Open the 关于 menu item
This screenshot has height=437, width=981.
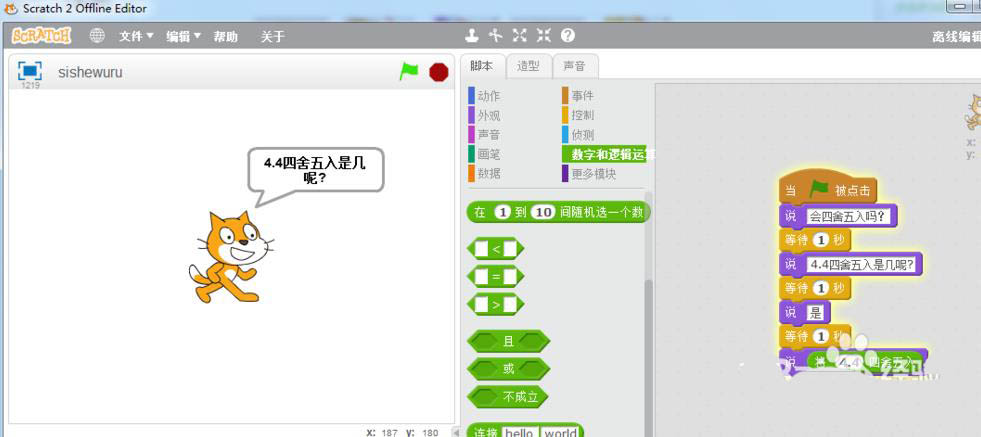click(x=272, y=36)
